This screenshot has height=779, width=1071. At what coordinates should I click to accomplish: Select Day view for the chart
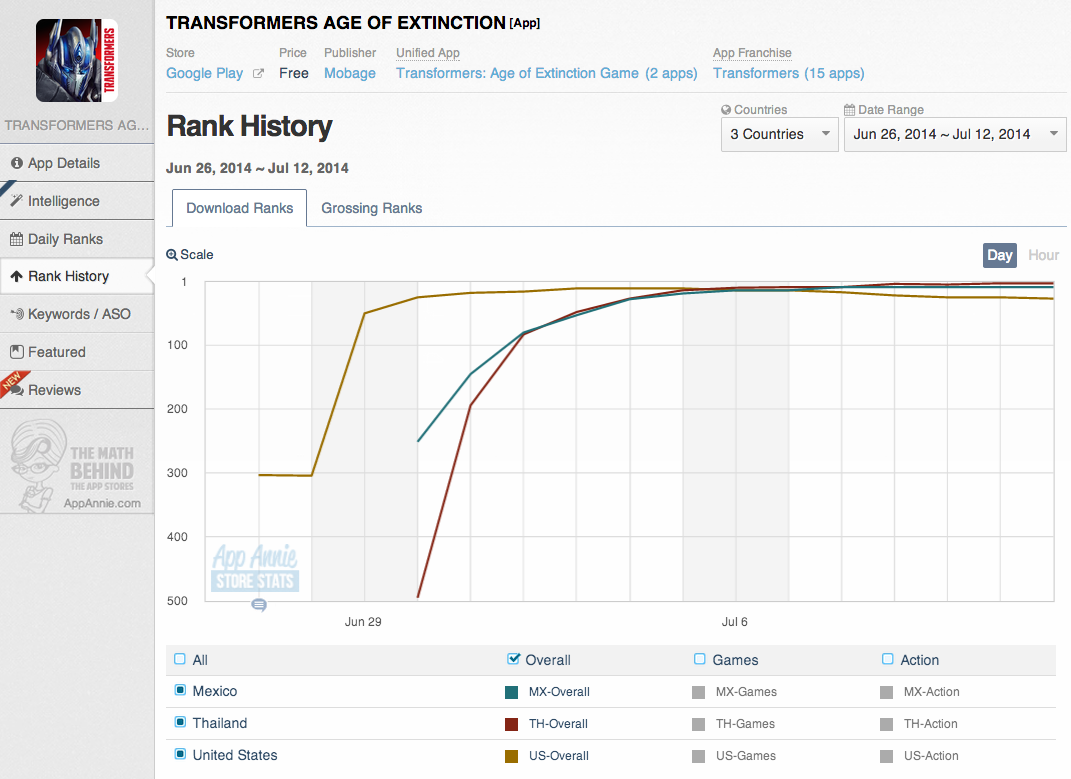999,255
